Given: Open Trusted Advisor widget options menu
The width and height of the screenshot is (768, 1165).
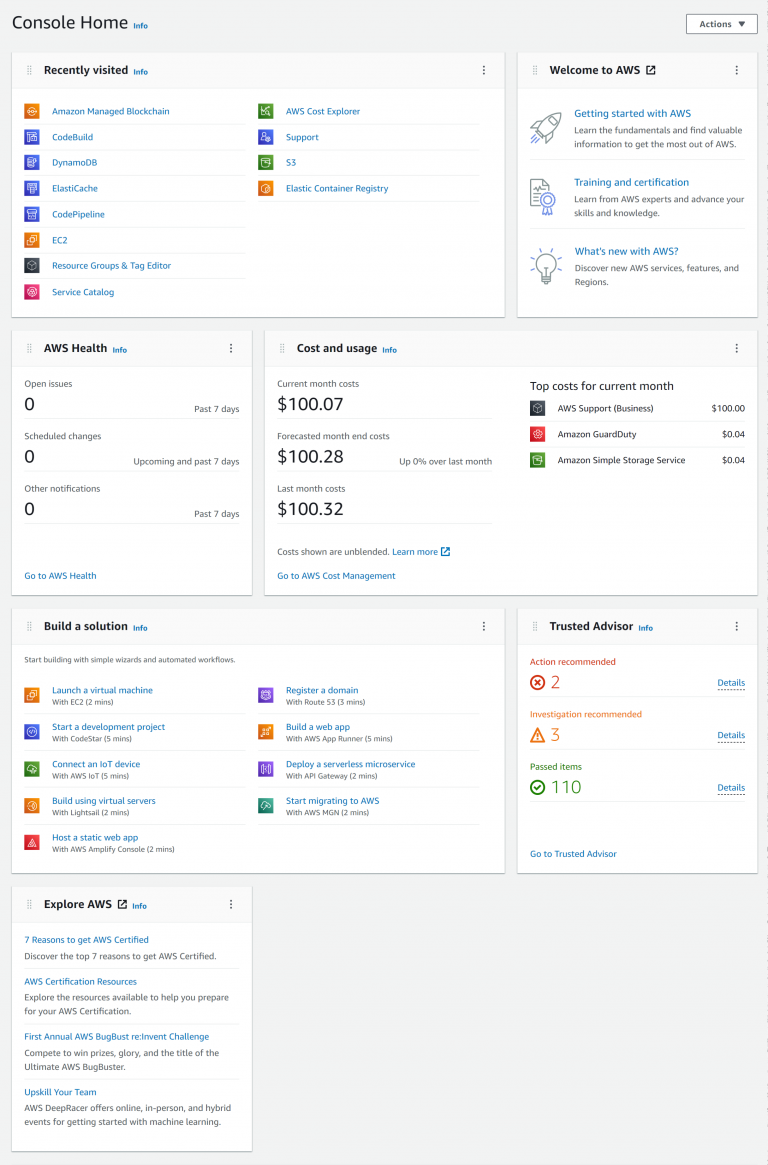Looking at the screenshot, I should (736, 626).
